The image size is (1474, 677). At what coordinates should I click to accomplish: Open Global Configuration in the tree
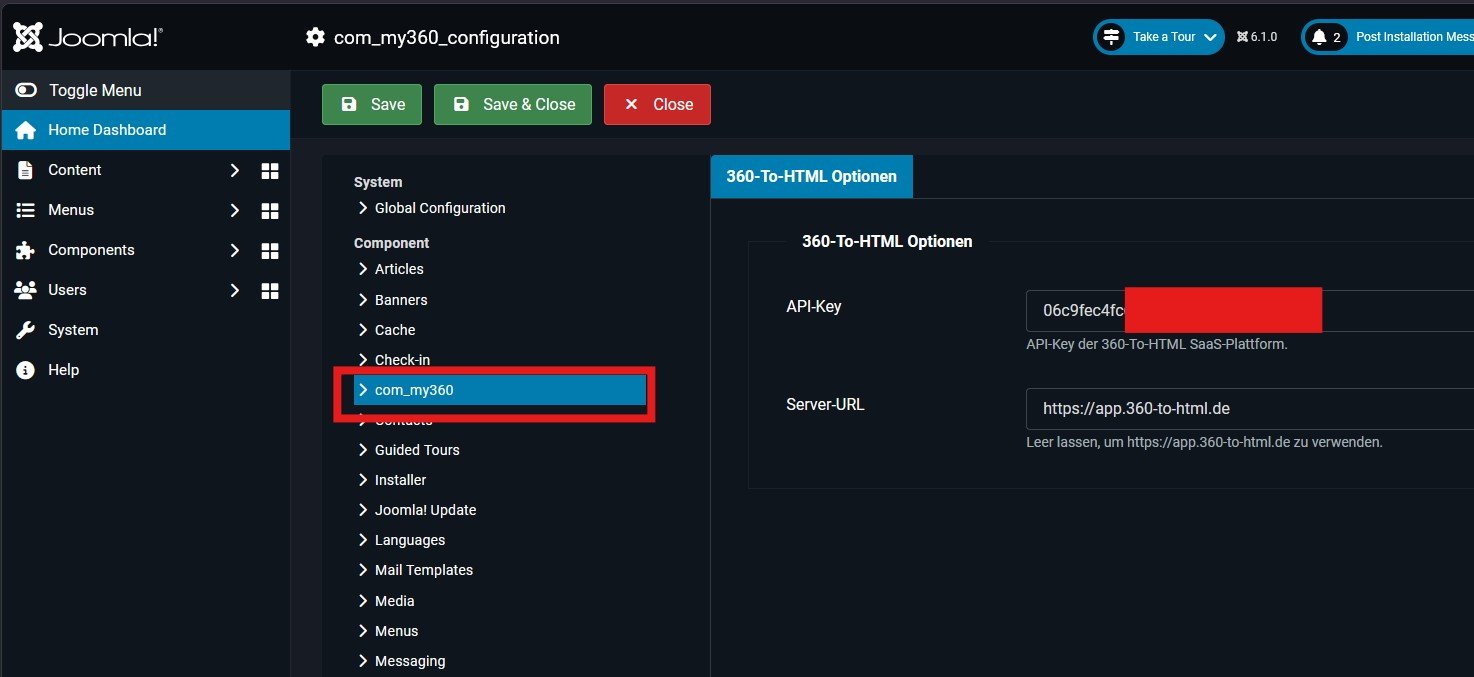(x=440, y=208)
